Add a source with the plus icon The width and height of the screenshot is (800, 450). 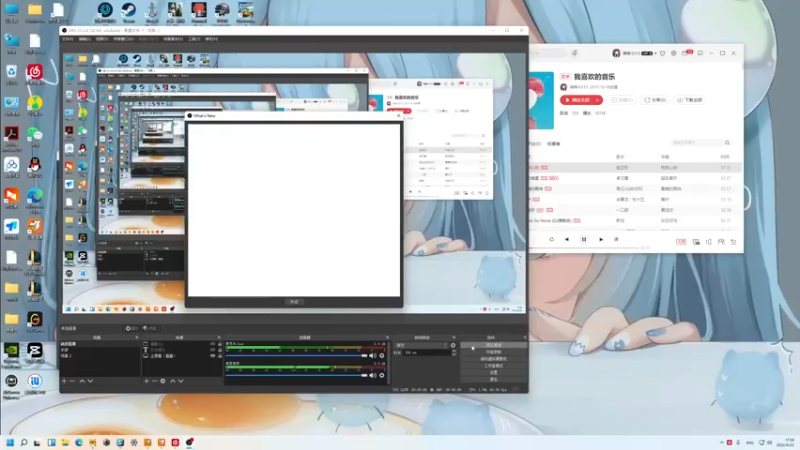pos(146,381)
